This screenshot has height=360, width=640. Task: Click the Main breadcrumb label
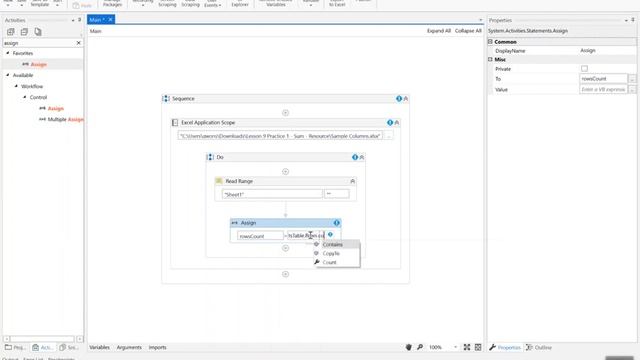point(96,31)
